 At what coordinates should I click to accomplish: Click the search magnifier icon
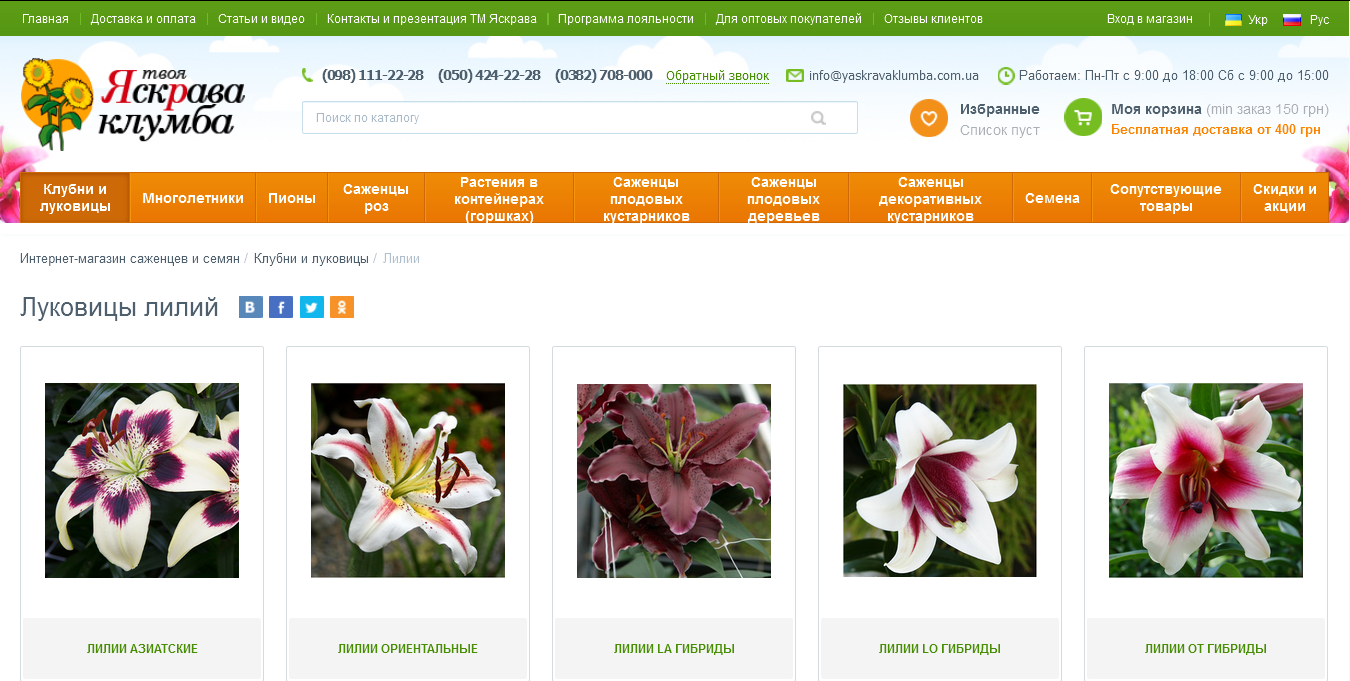(x=818, y=118)
